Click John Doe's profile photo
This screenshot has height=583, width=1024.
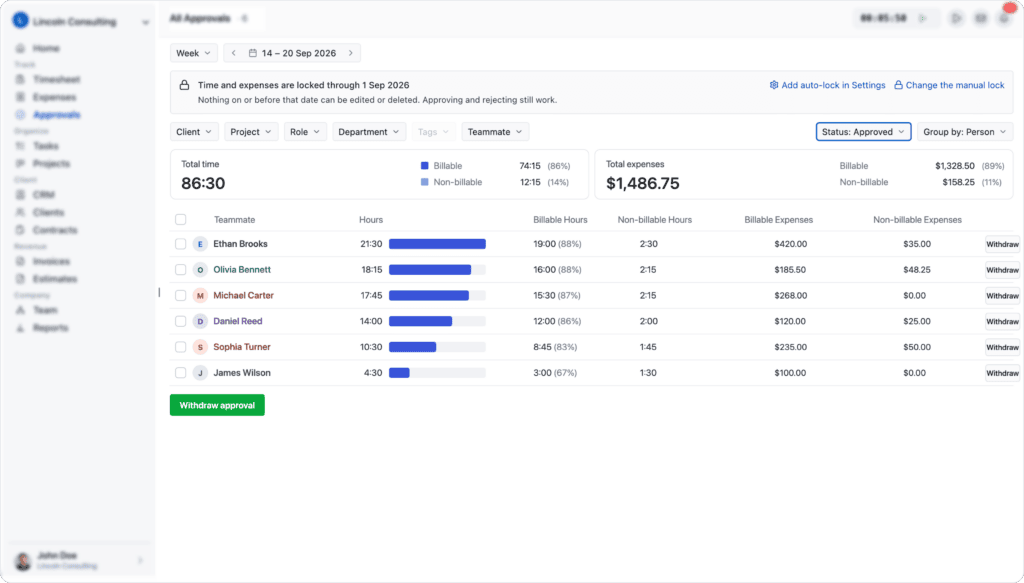coord(23,561)
